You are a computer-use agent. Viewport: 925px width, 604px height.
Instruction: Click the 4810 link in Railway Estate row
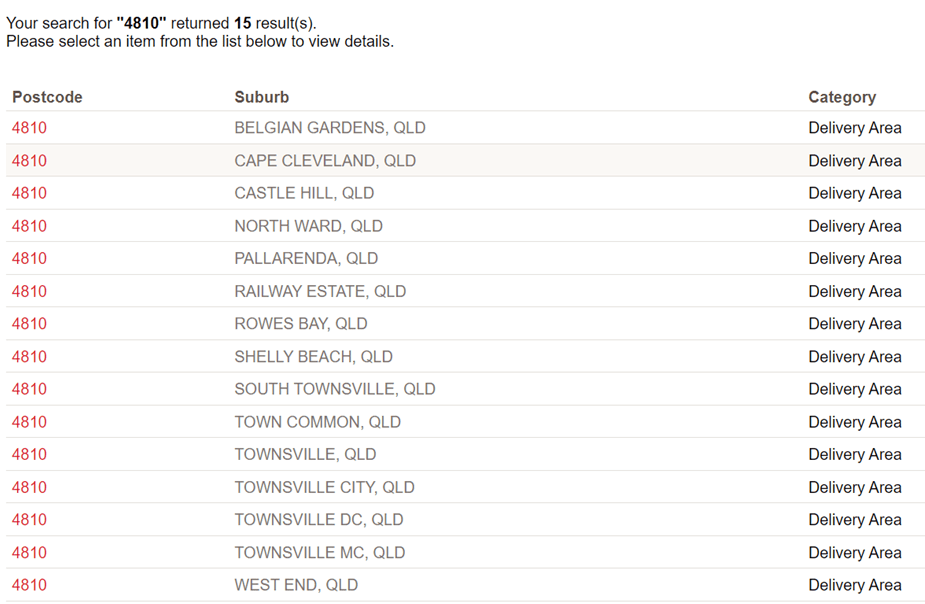pos(29,291)
